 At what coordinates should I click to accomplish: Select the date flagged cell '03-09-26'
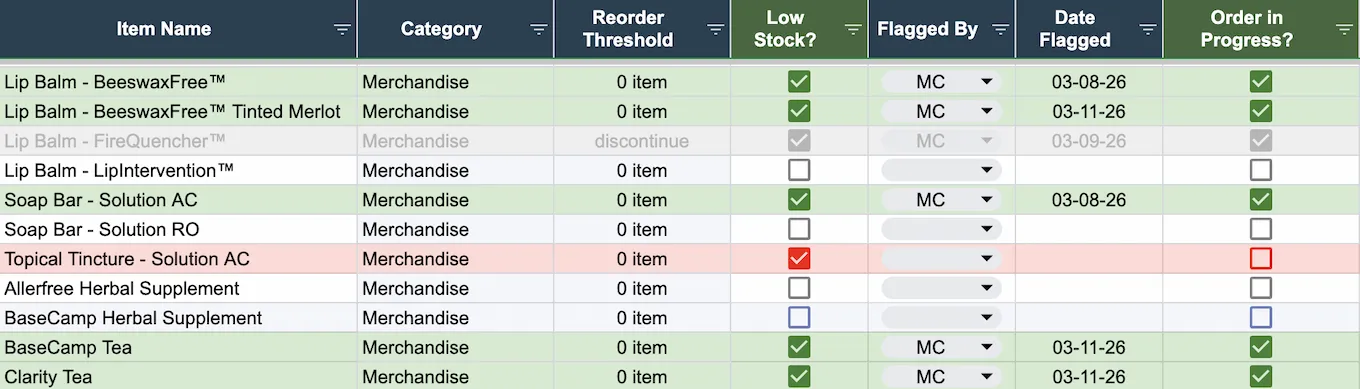point(1089,141)
